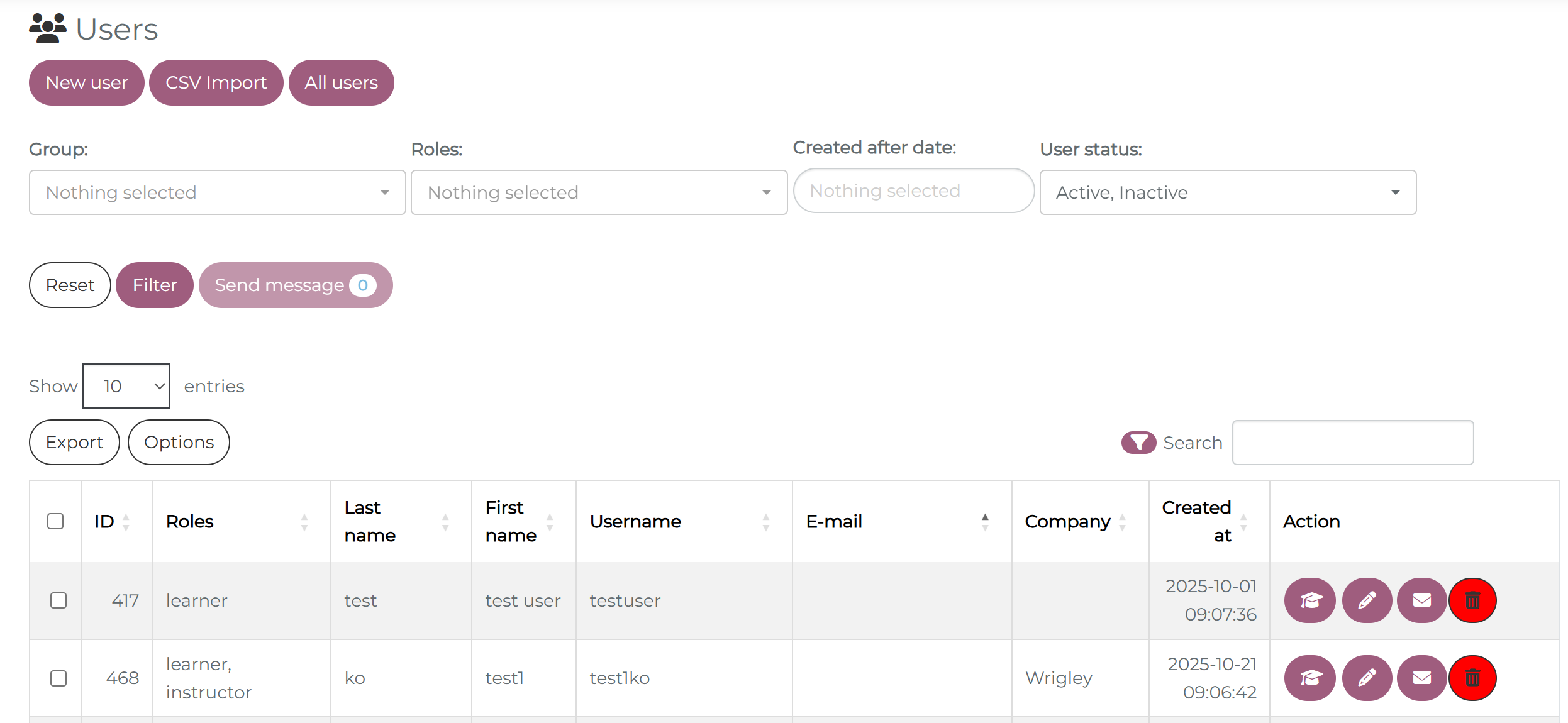This screenshot has height=723, width=1568.
Task: Open the Roles filter dropdown
Action: click(599, 192)
